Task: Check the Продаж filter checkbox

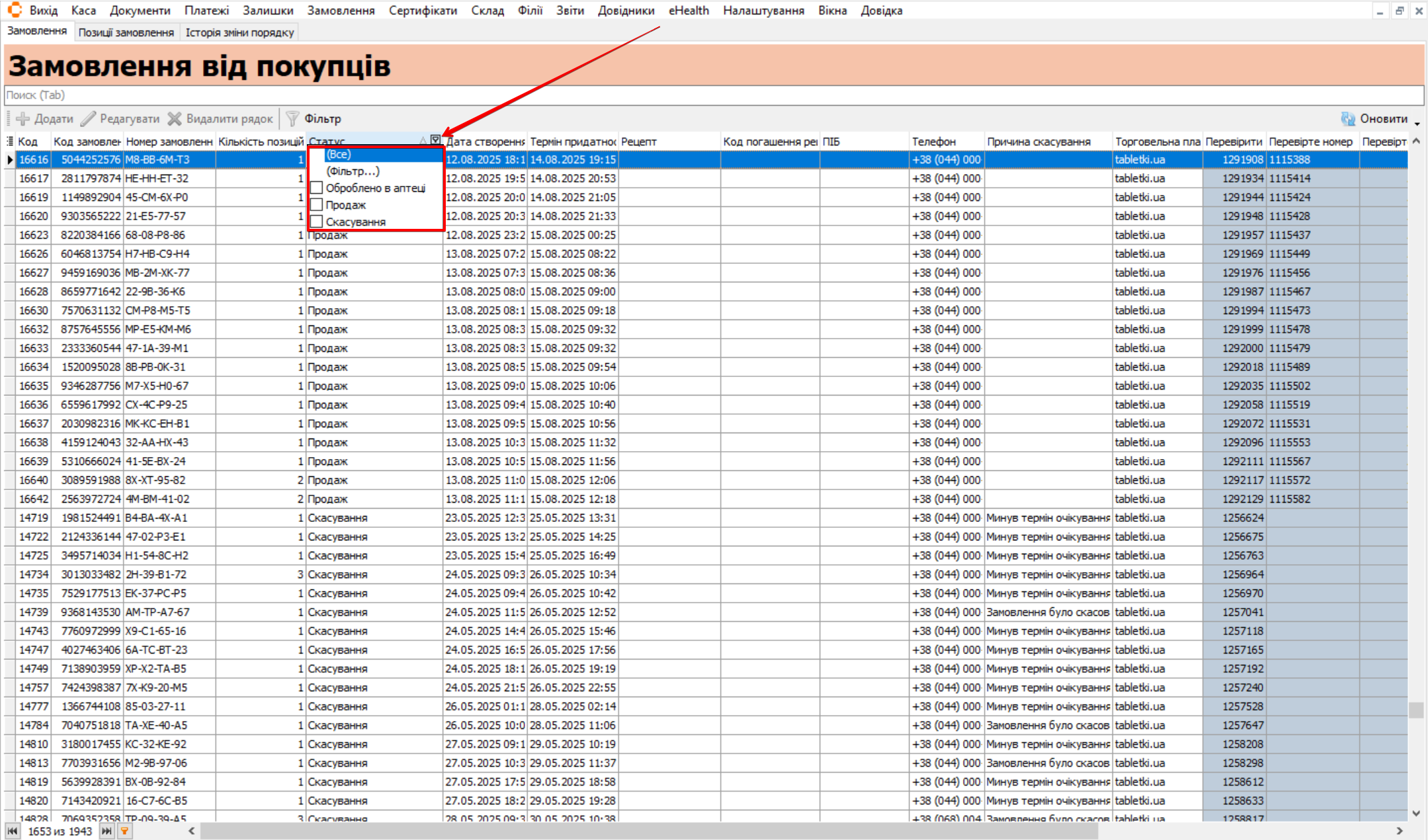Action: point(317,205)
